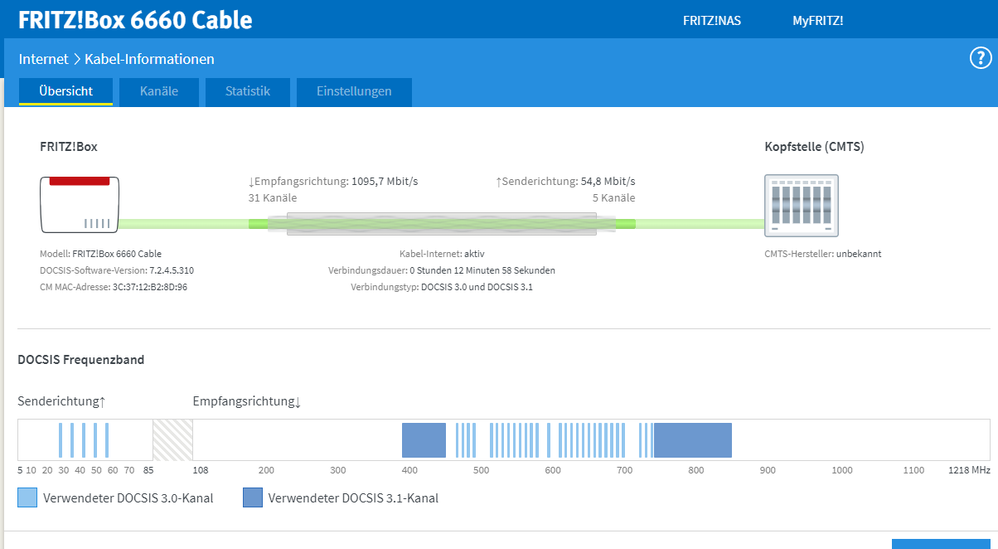Click the Verbindungsdauer line
The width and height of the screenshot is (998, 549).
click(442, 270)
